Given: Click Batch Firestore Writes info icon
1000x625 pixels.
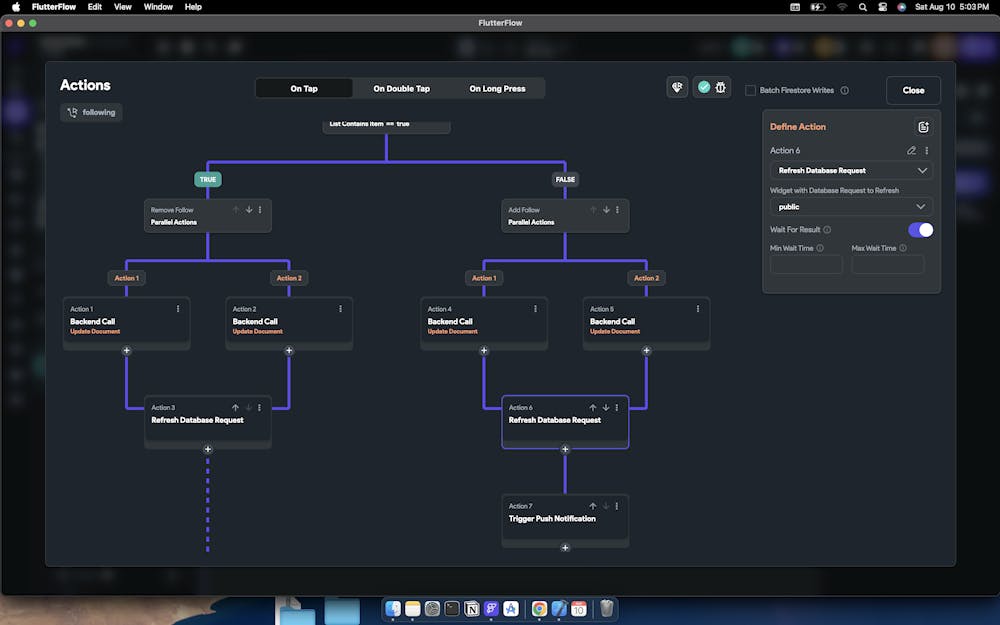Looking at the screenshot, I should (844, 91).
